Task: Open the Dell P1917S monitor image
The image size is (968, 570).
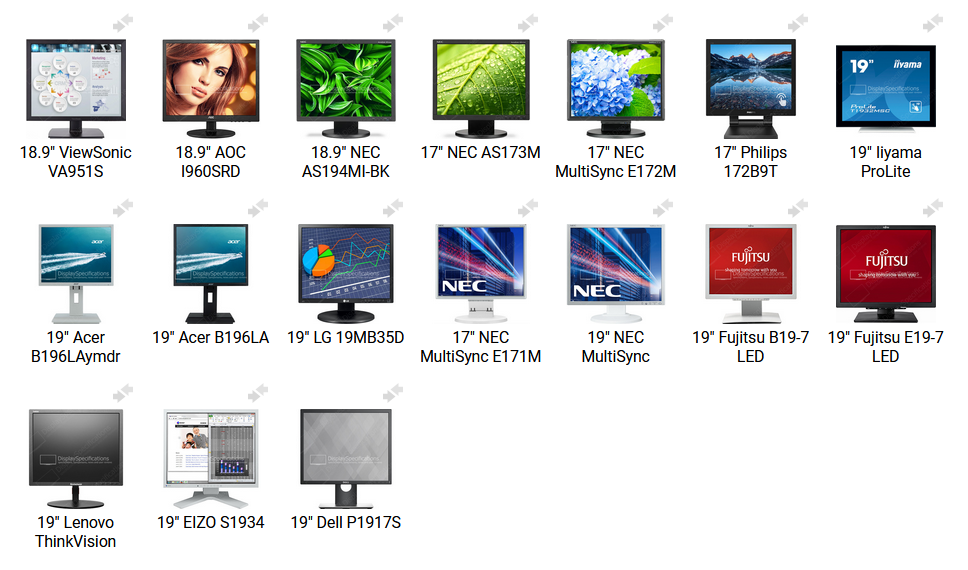Action: 346,458
